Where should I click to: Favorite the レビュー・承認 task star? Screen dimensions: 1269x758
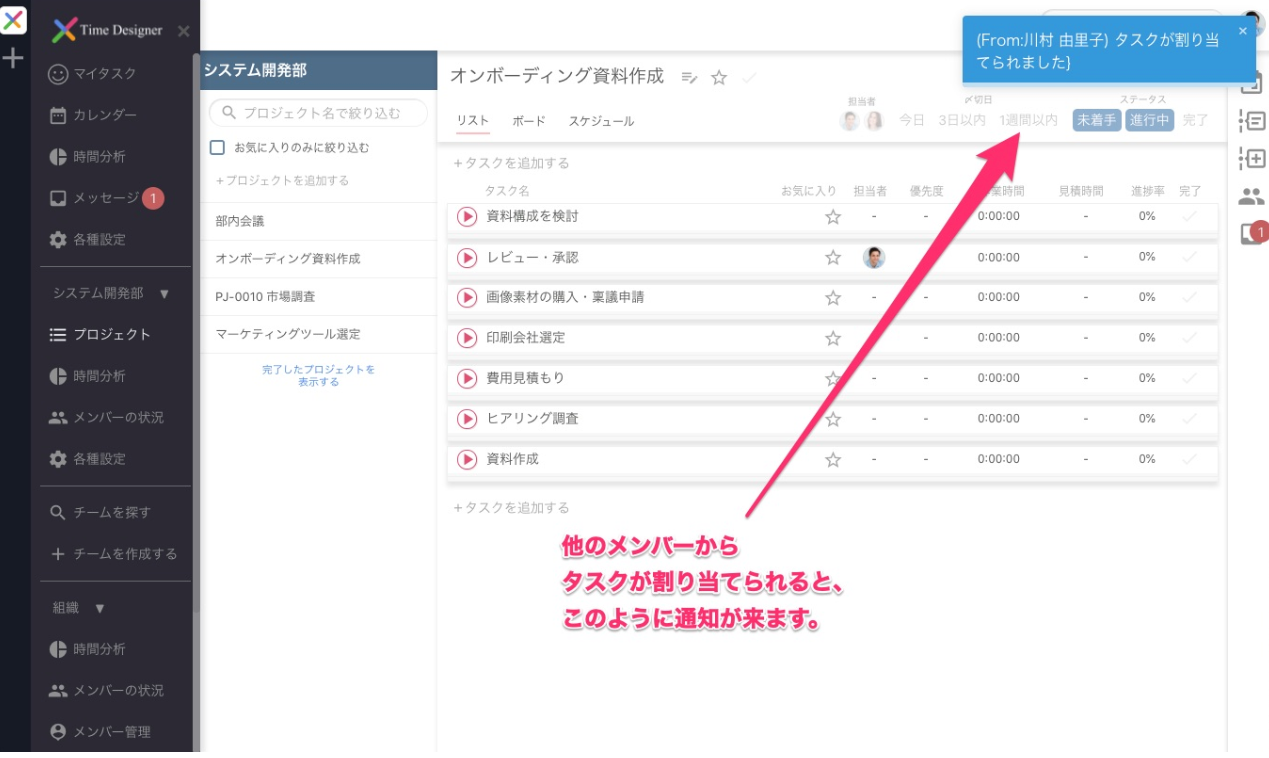point(831,258)
